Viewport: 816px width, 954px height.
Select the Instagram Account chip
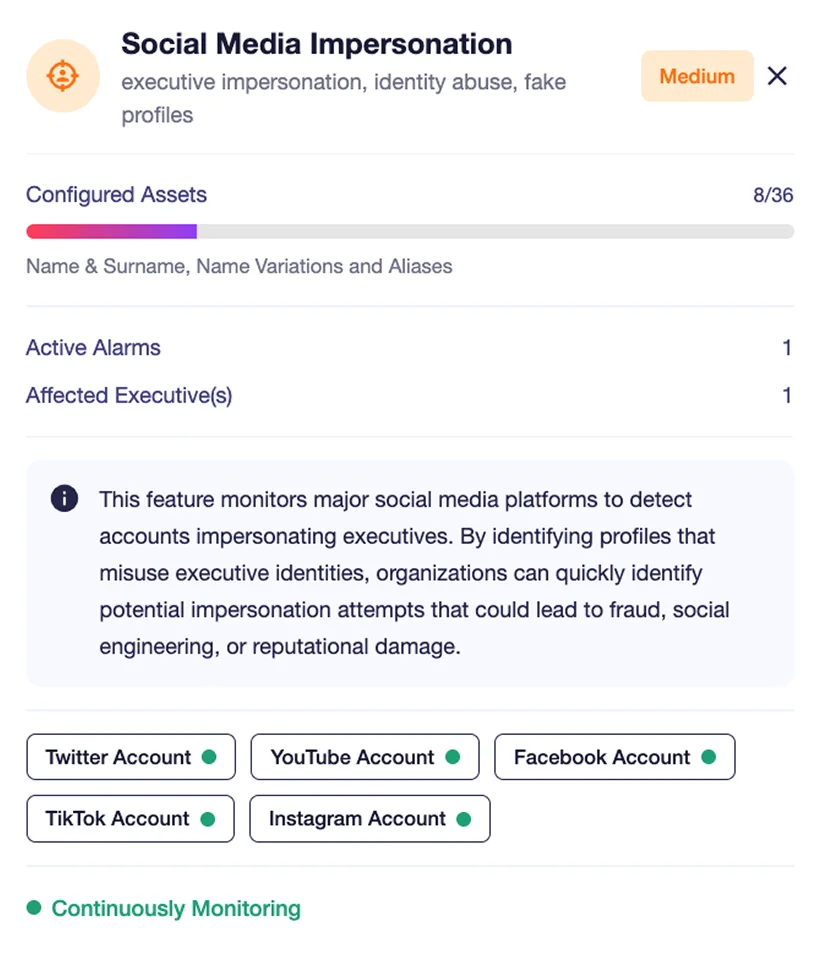pos(370,819)
